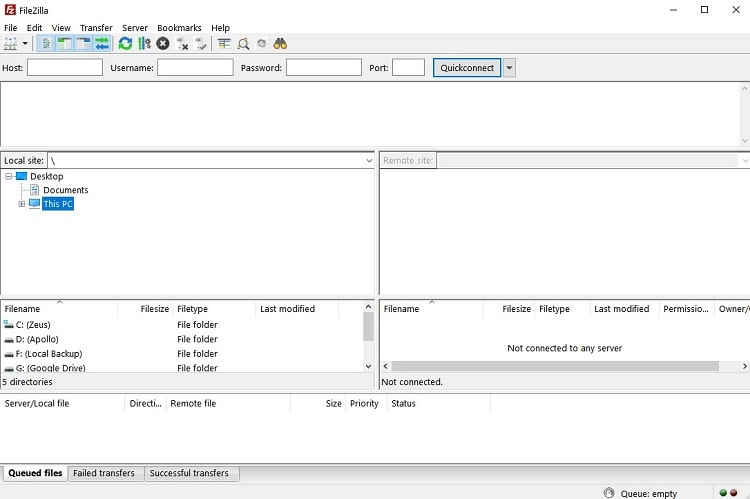Screen dimensions: 750x499
Task: Click the local file list scrollbar thumb
Action: point(368,326)
